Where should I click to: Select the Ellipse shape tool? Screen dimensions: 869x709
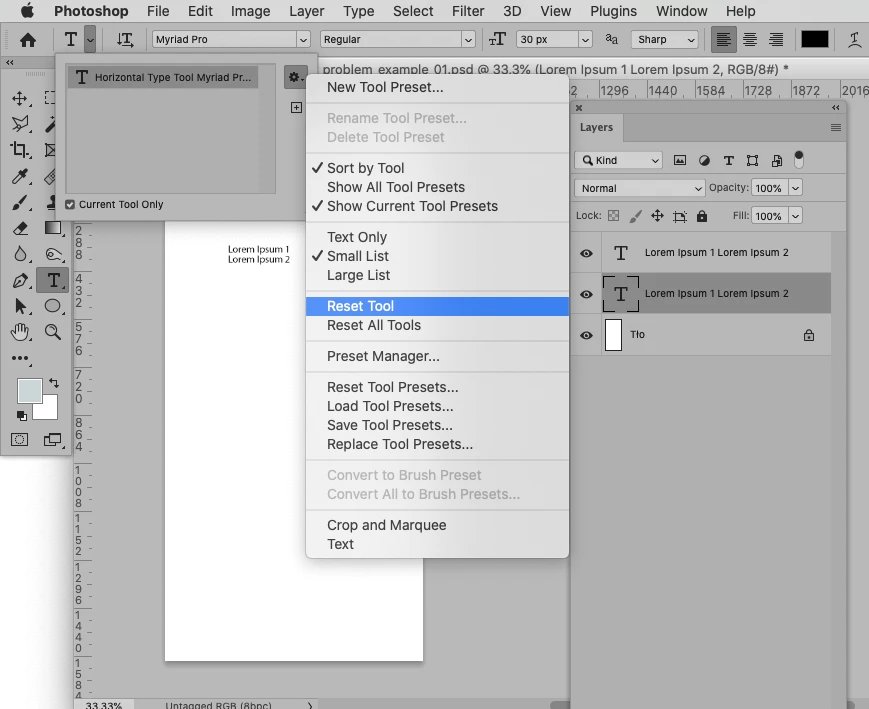coord(53,306)
